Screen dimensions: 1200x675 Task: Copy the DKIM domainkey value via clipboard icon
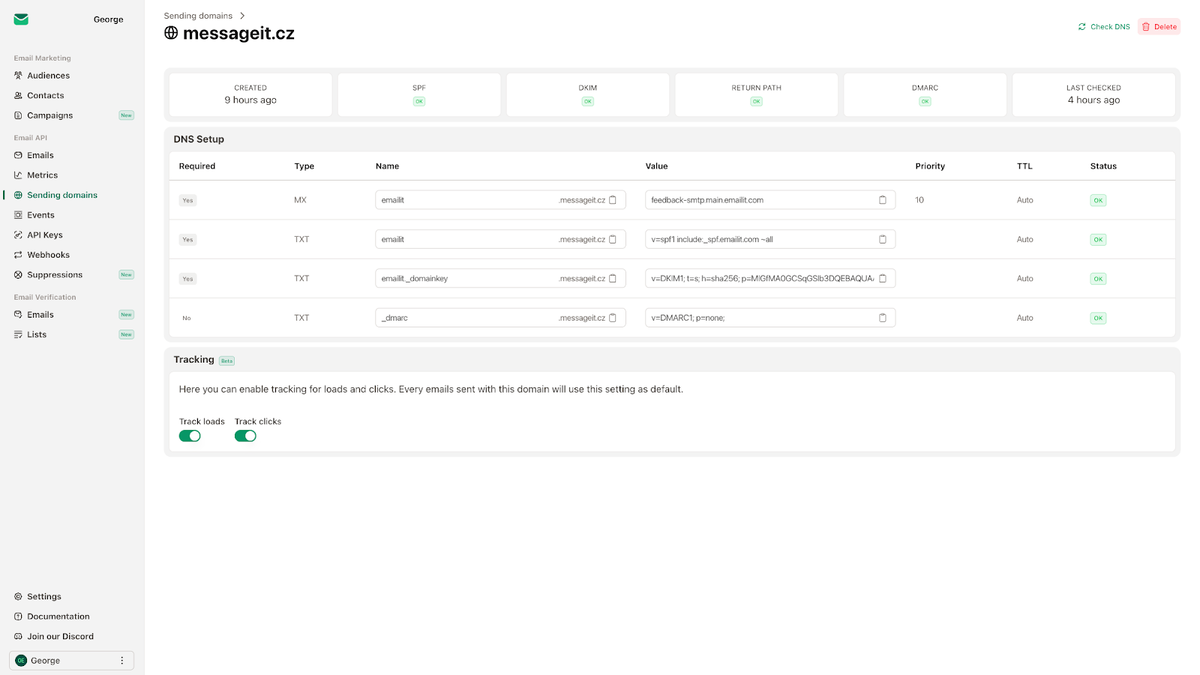[x=882, y=278]
